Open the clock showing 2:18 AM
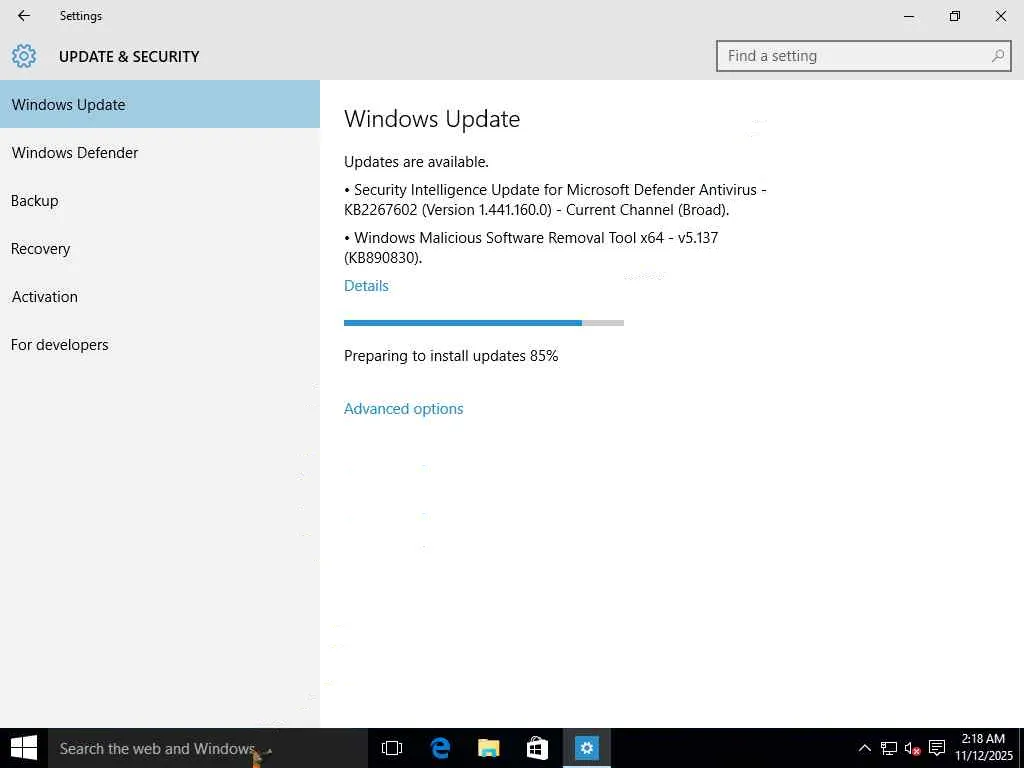Screen dimensions: 1024x768 tap(984, 748)
